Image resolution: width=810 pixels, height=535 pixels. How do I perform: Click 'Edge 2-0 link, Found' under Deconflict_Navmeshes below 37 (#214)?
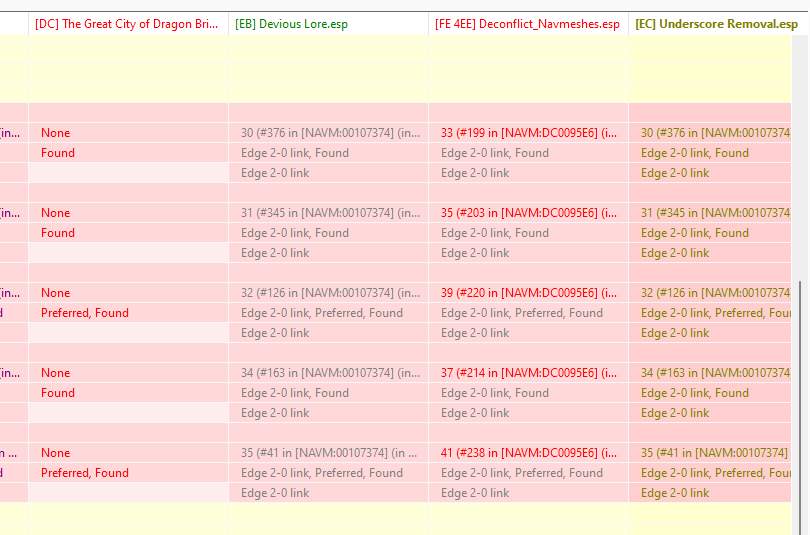pos(494,394)
